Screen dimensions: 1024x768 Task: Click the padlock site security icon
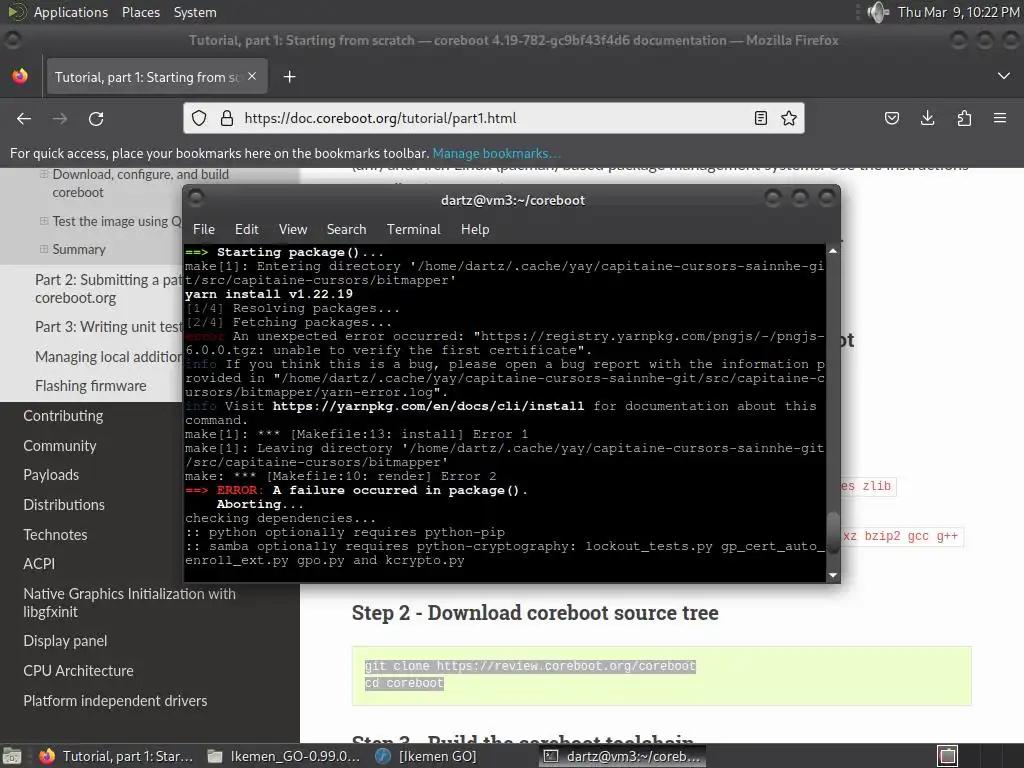tap(227, 118)
